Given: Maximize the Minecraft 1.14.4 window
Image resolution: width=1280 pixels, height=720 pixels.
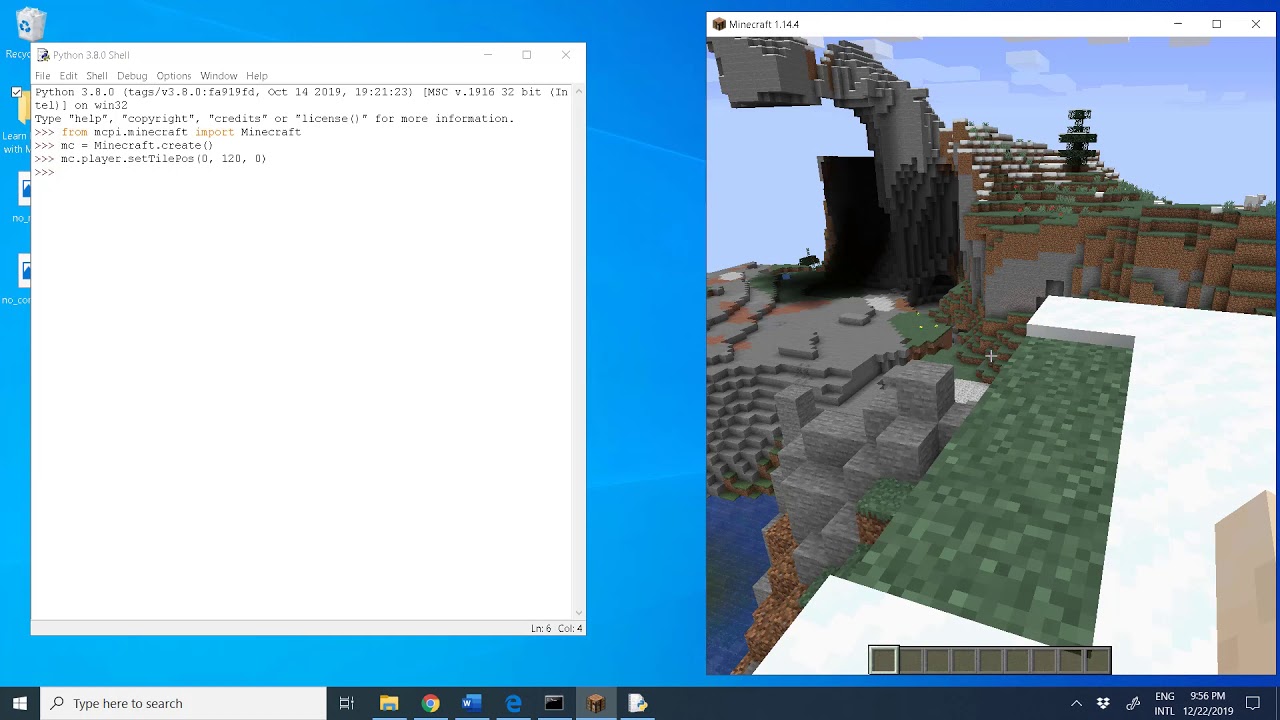Looking at the screenshot, I should click(1217, 24).
